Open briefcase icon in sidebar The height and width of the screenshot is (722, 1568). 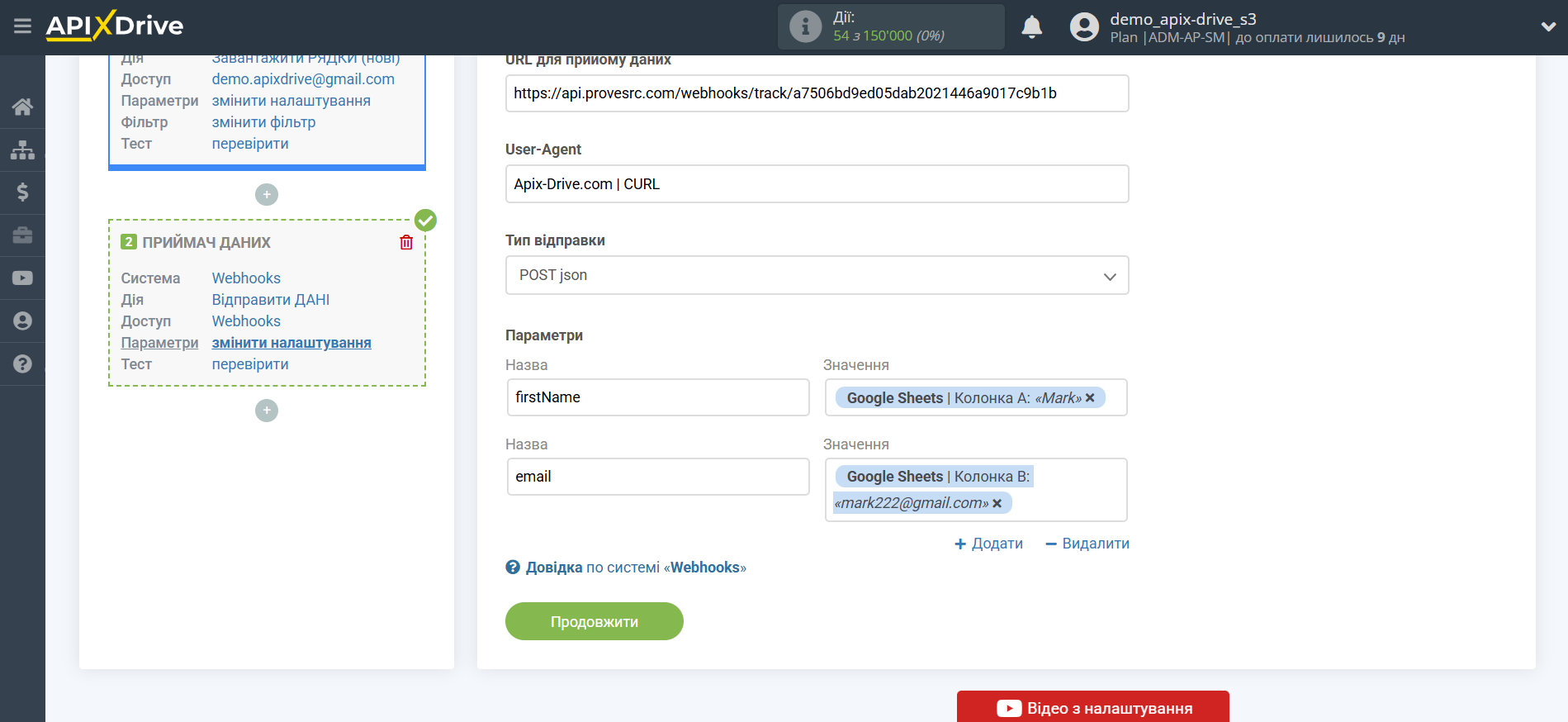pyautogui.click(x=22, y=235)
